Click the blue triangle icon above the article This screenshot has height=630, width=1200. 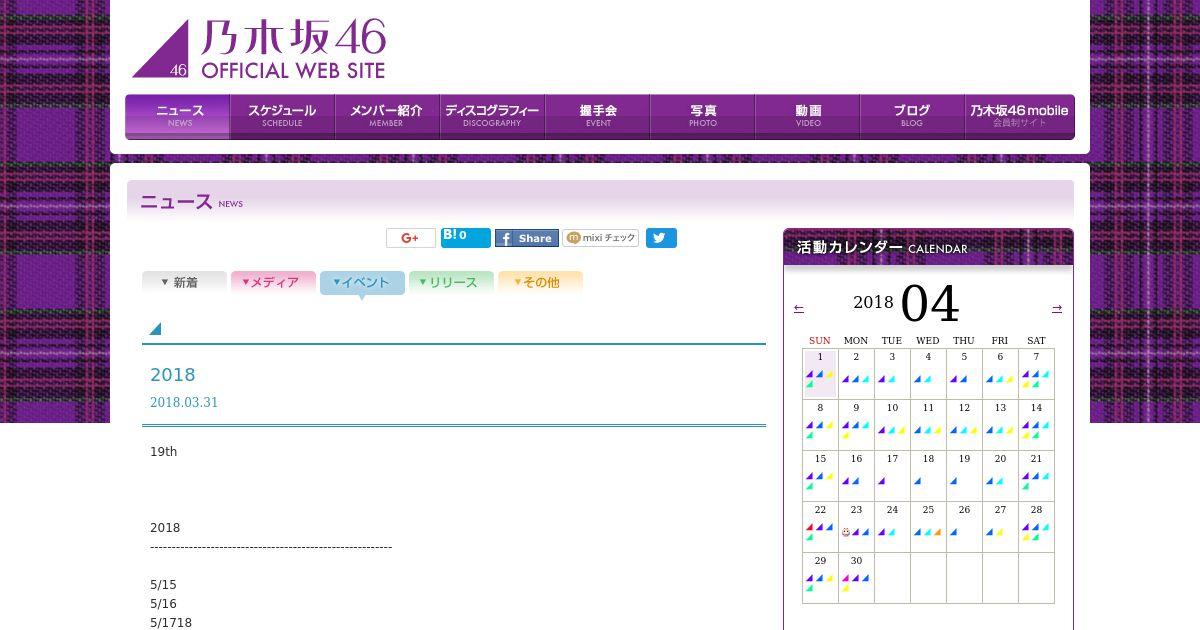pos(155,329)
